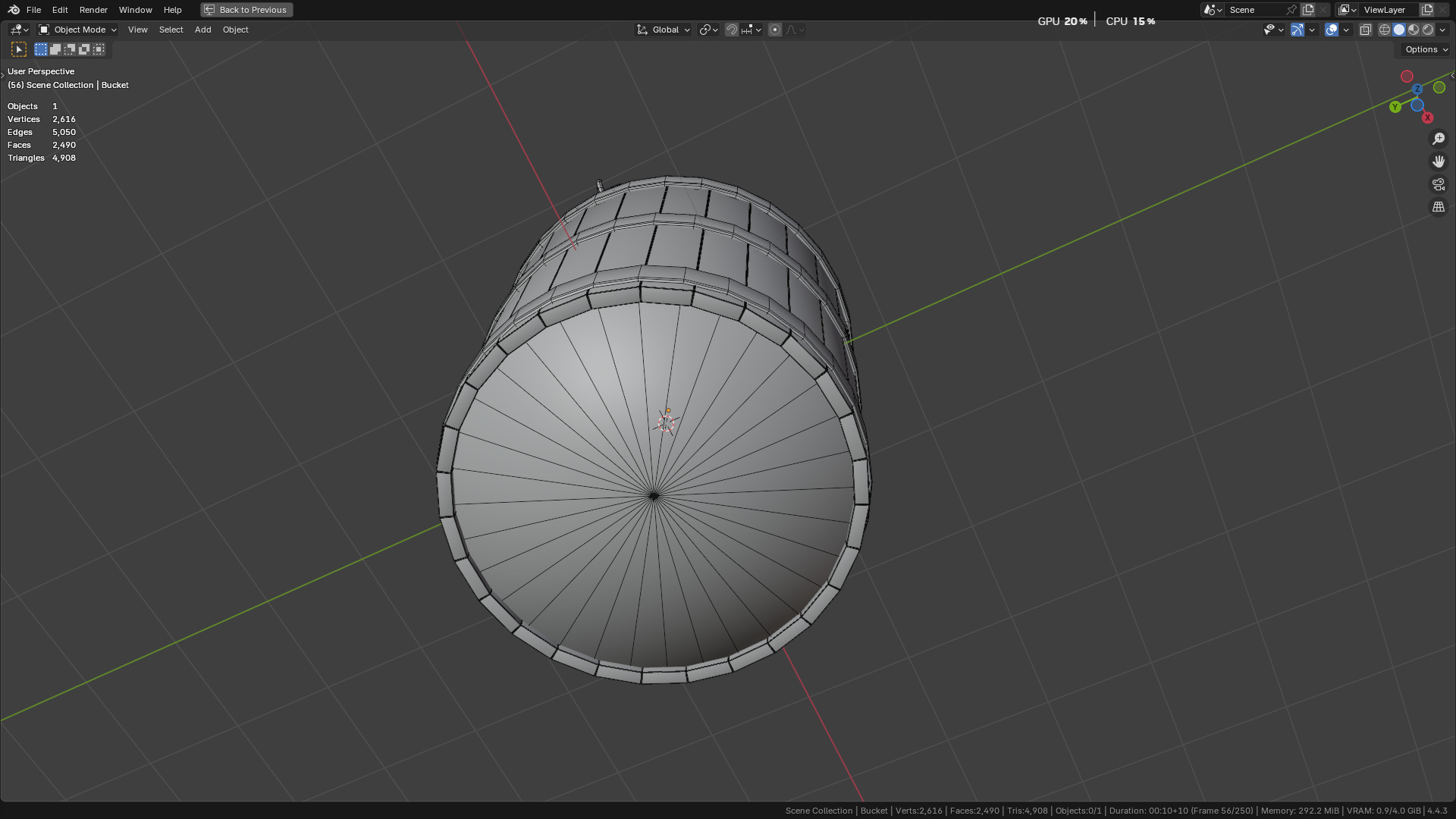Open the Render menu

click(x=93, y=10)
